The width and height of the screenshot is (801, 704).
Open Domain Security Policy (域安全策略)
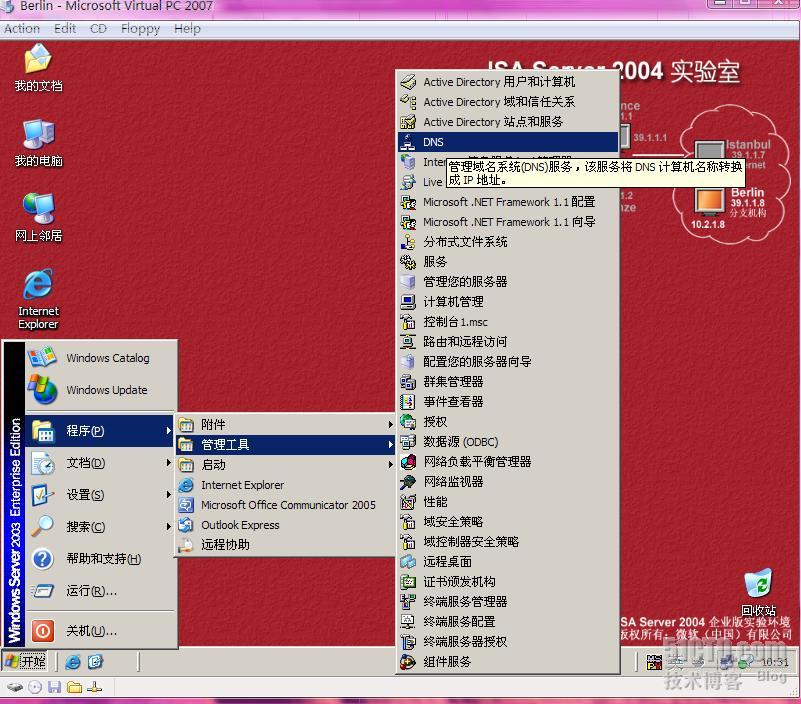pos(508,522)
